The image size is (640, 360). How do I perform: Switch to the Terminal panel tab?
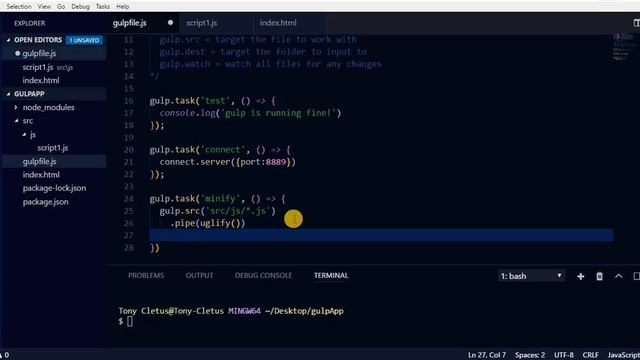click(331, 276)
